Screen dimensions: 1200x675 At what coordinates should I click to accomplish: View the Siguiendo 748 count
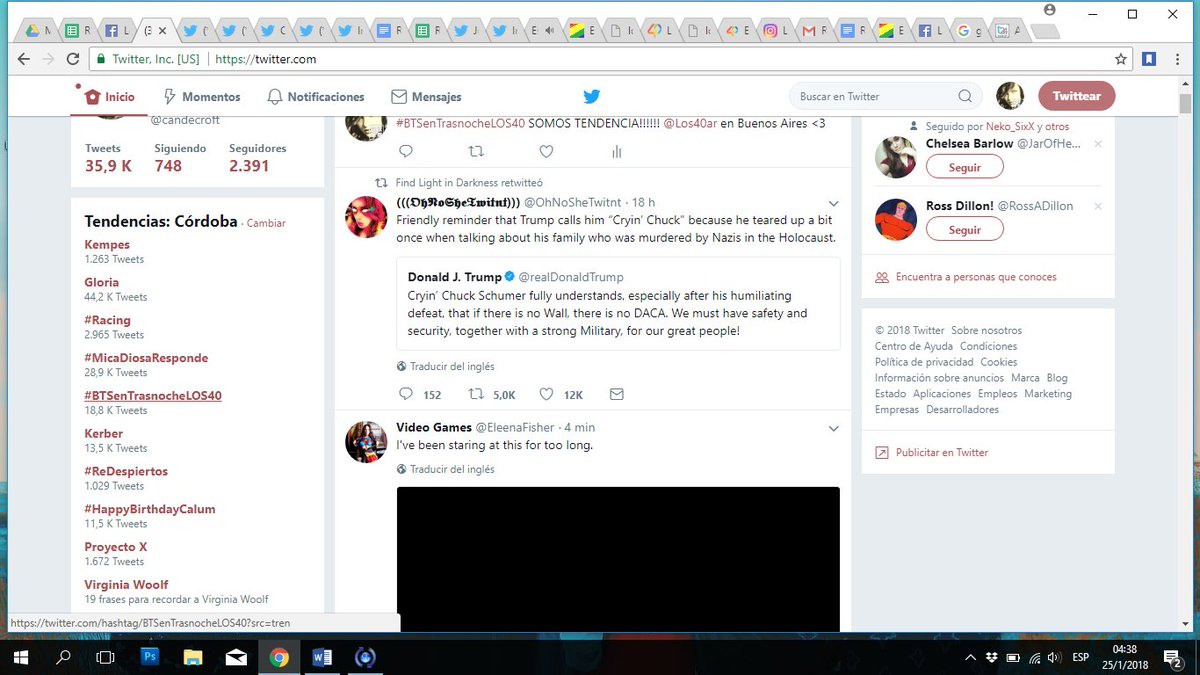[x=180, y=158]
